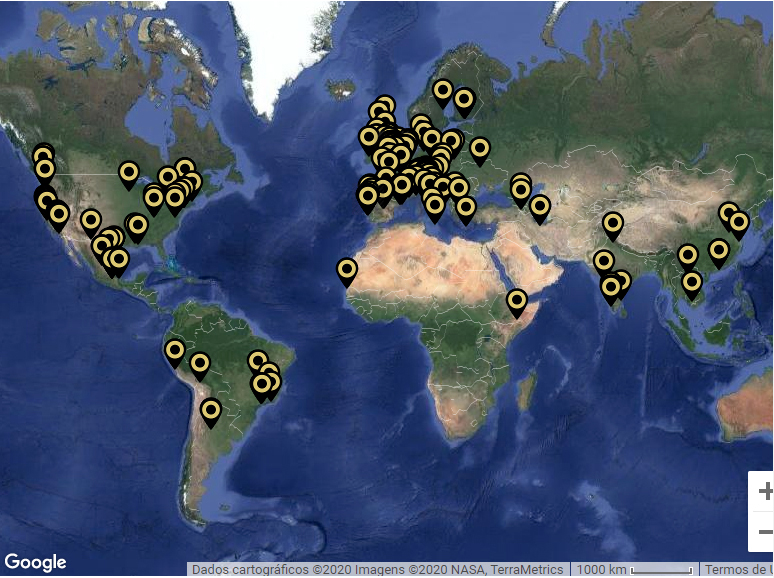774x578 pixels.
Task: Click the Google logo
Action: pyautogui.click(x=35, y=562)
